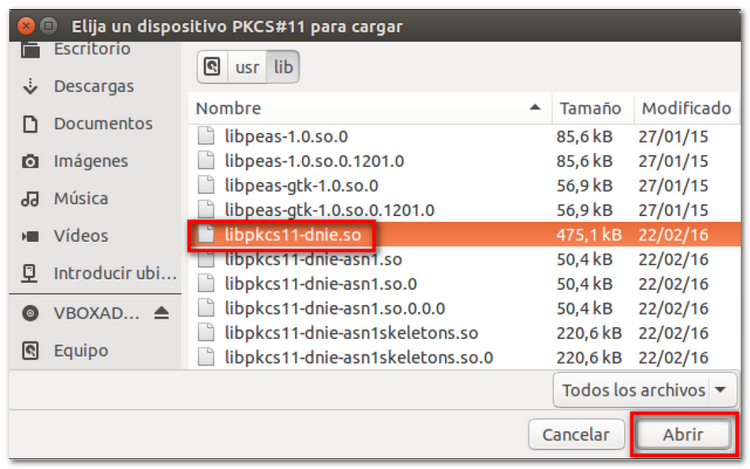The width and height of the screenshot is (750, 469).
Task: Click the Descargas download icon in sidebar
Action: pyautogui.click(x=30, y=86)
